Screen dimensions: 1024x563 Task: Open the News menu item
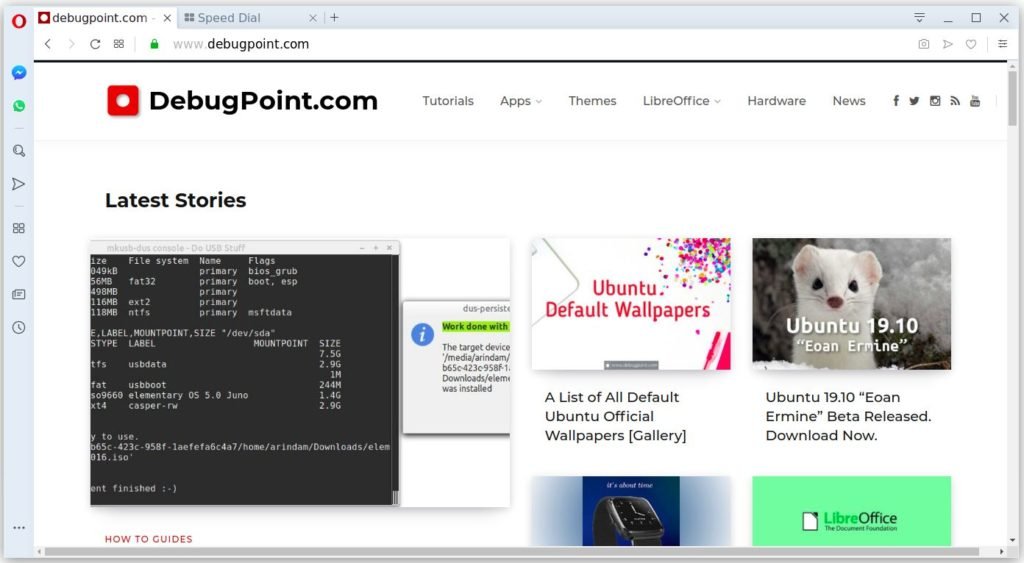pyautogui.click(x=848, y=101)
